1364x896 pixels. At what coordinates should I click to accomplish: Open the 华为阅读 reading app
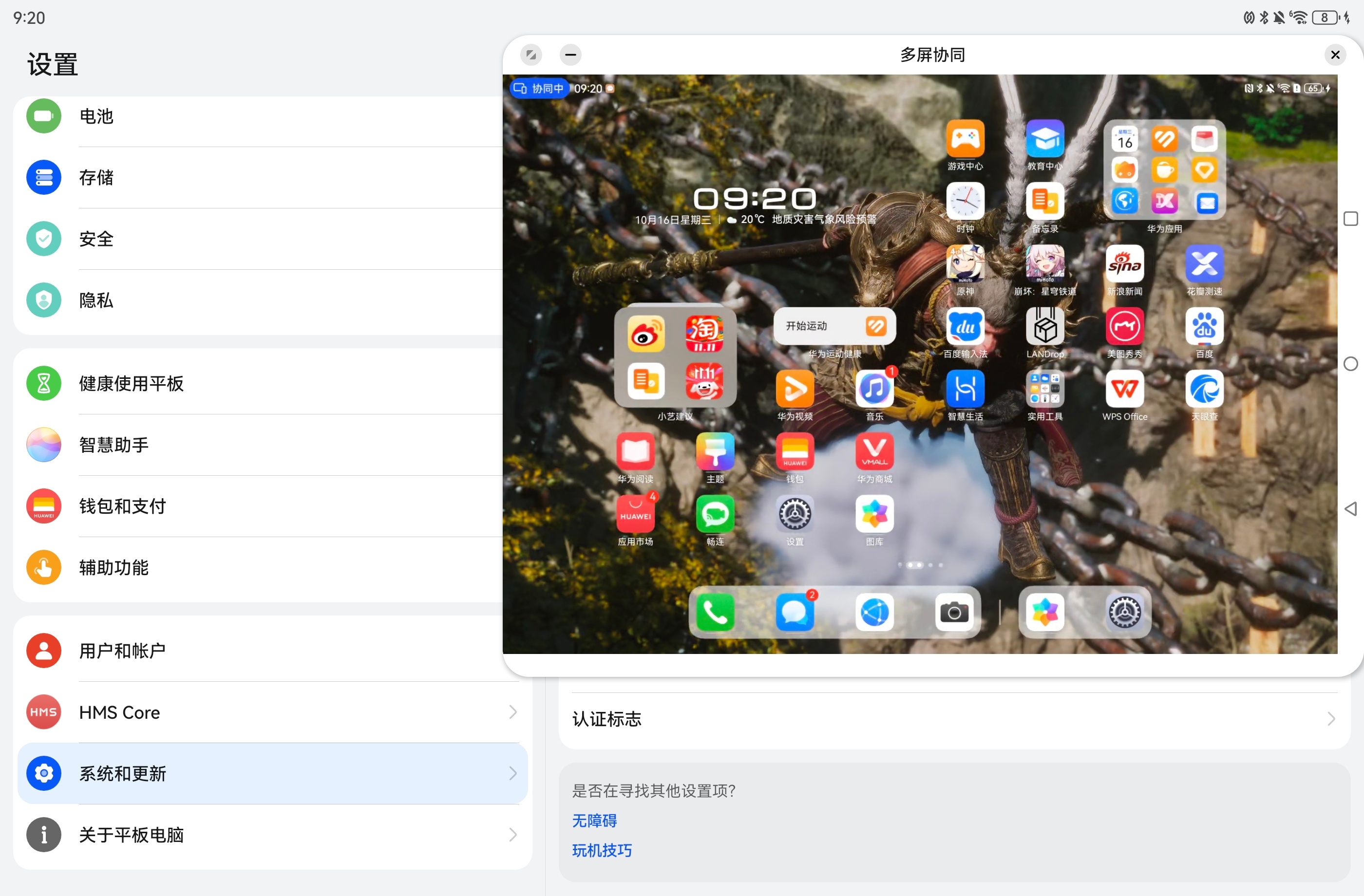[636, 451]
